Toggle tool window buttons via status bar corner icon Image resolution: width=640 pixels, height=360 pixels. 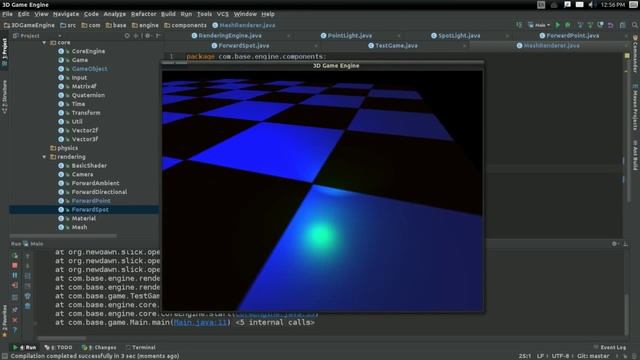(4, 356)
